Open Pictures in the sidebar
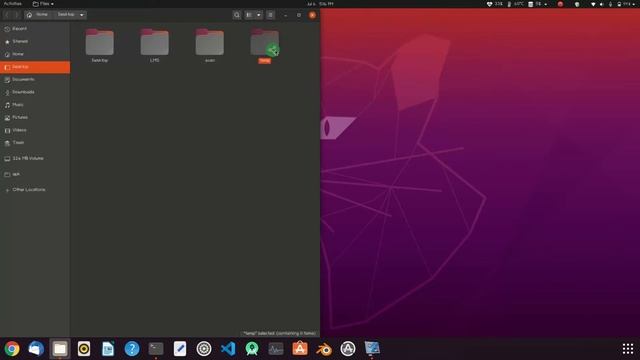The width and height of the screenshot is (640, 360). (x=35, y=118)
